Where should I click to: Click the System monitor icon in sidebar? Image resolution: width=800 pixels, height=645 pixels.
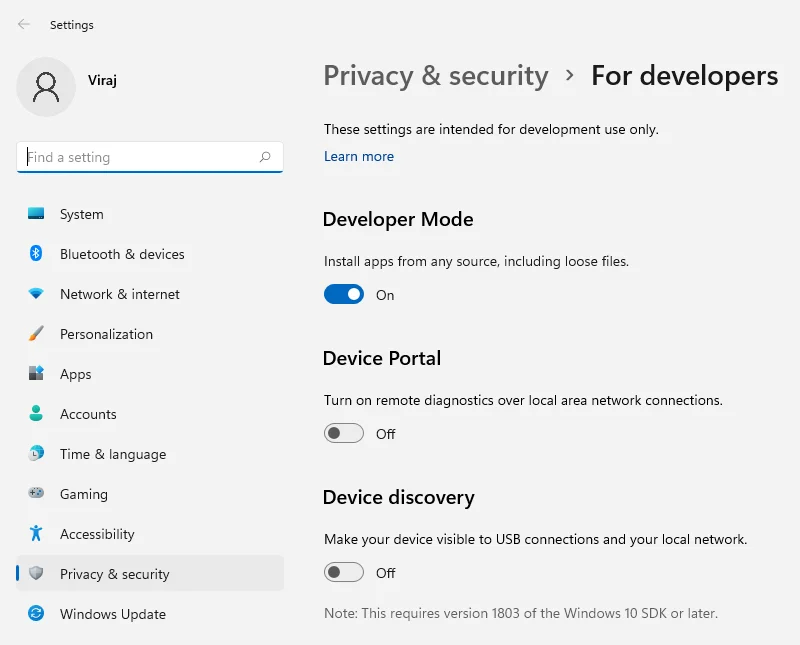[36, 213]
